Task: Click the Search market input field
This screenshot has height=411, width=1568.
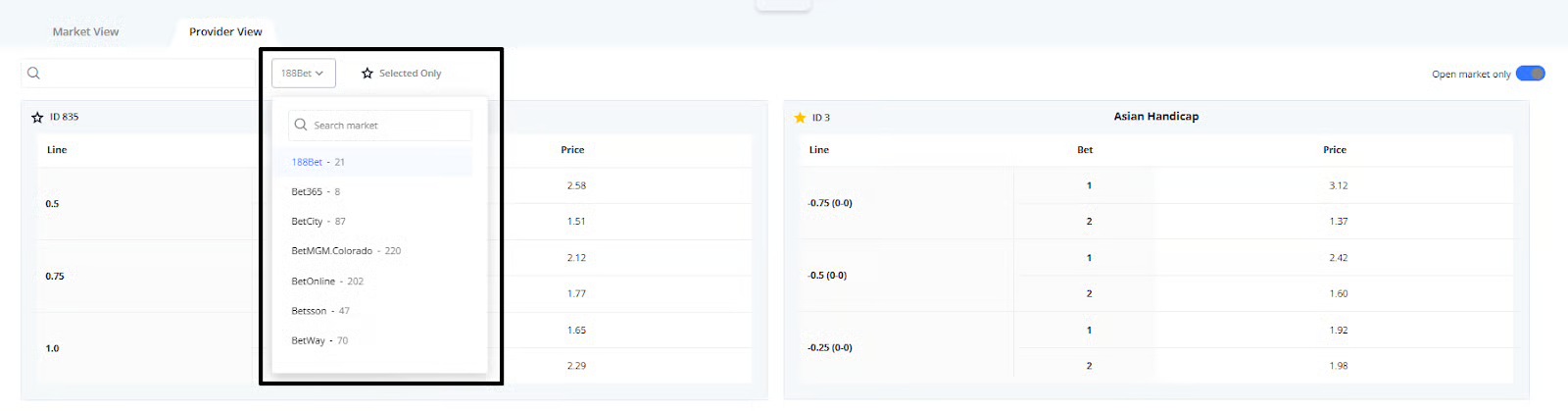Action: click(389, 126)
